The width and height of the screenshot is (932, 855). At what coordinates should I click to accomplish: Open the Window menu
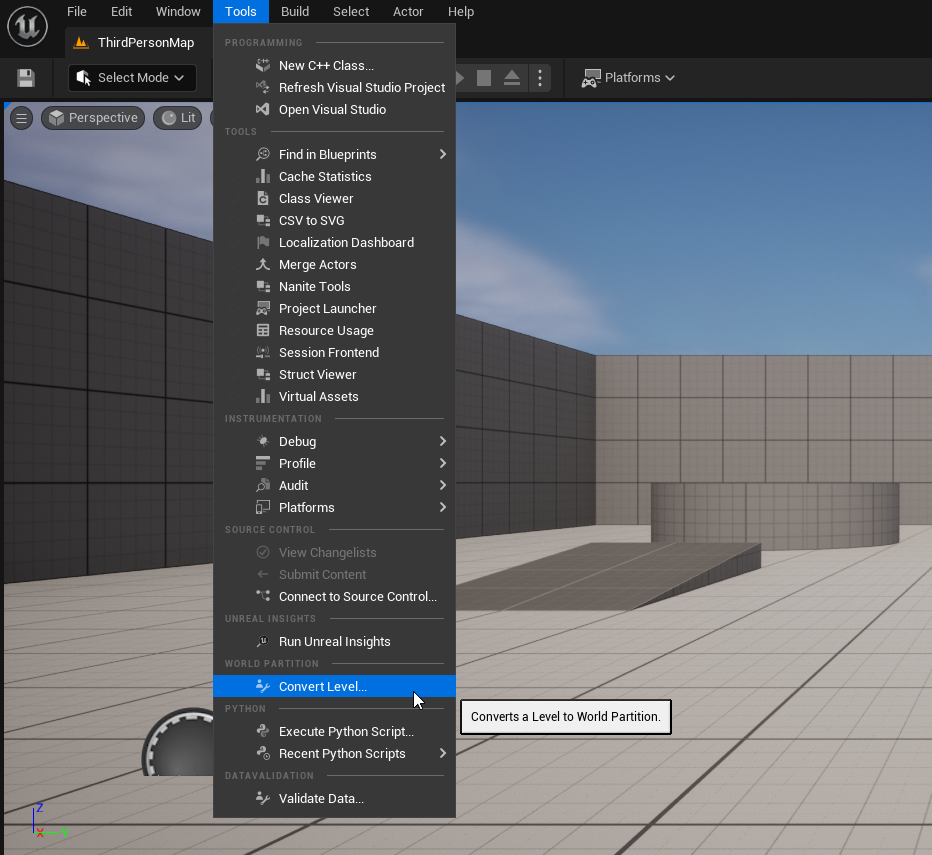[x=178, y=11]
